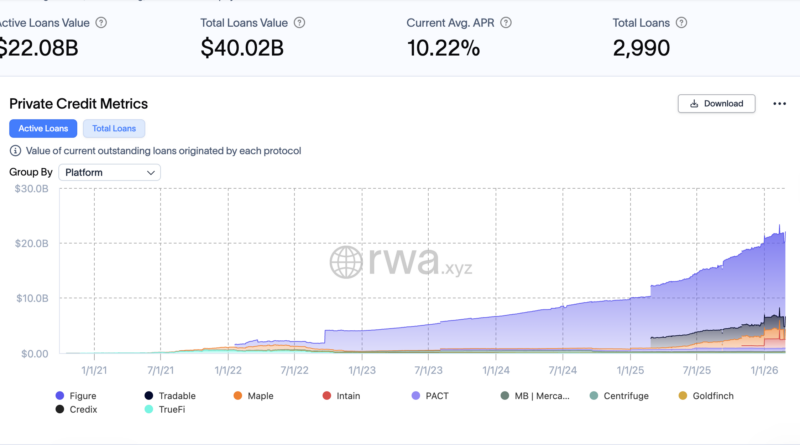Toggle Maple series in chart legend
The width and height of the screenshot is (800, 445).
256,396
